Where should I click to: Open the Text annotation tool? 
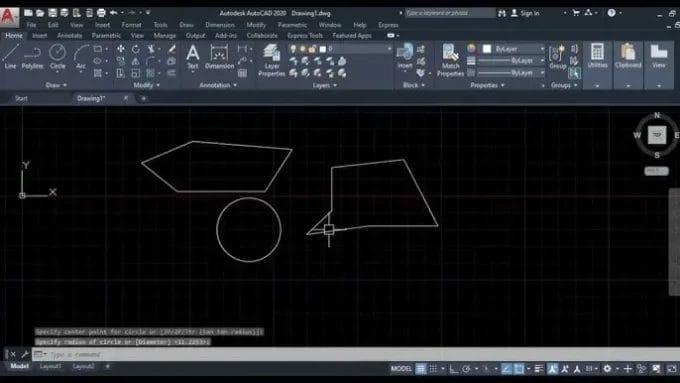[193, 56]
